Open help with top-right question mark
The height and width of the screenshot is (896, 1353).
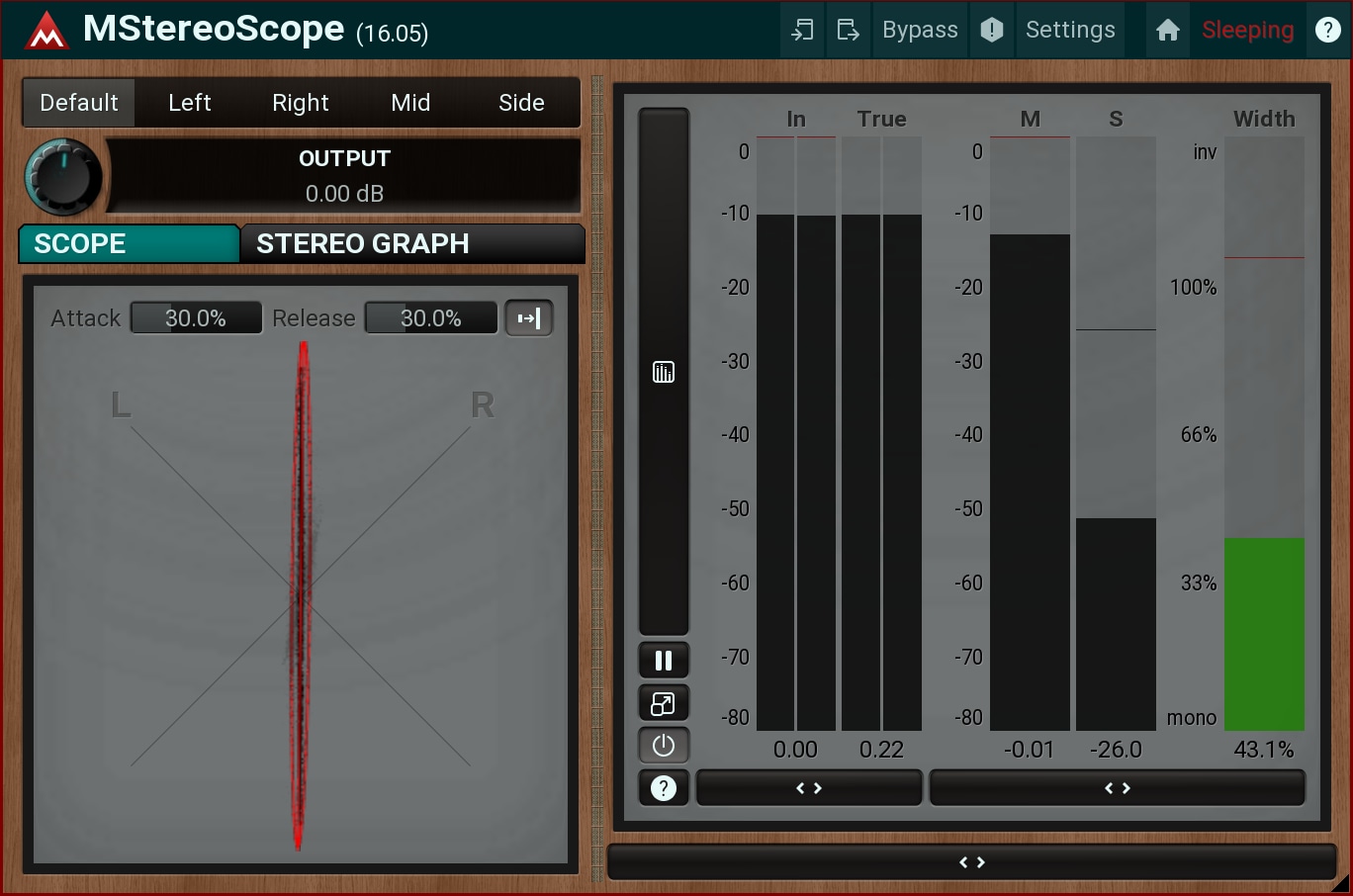tap(1327, 31)
